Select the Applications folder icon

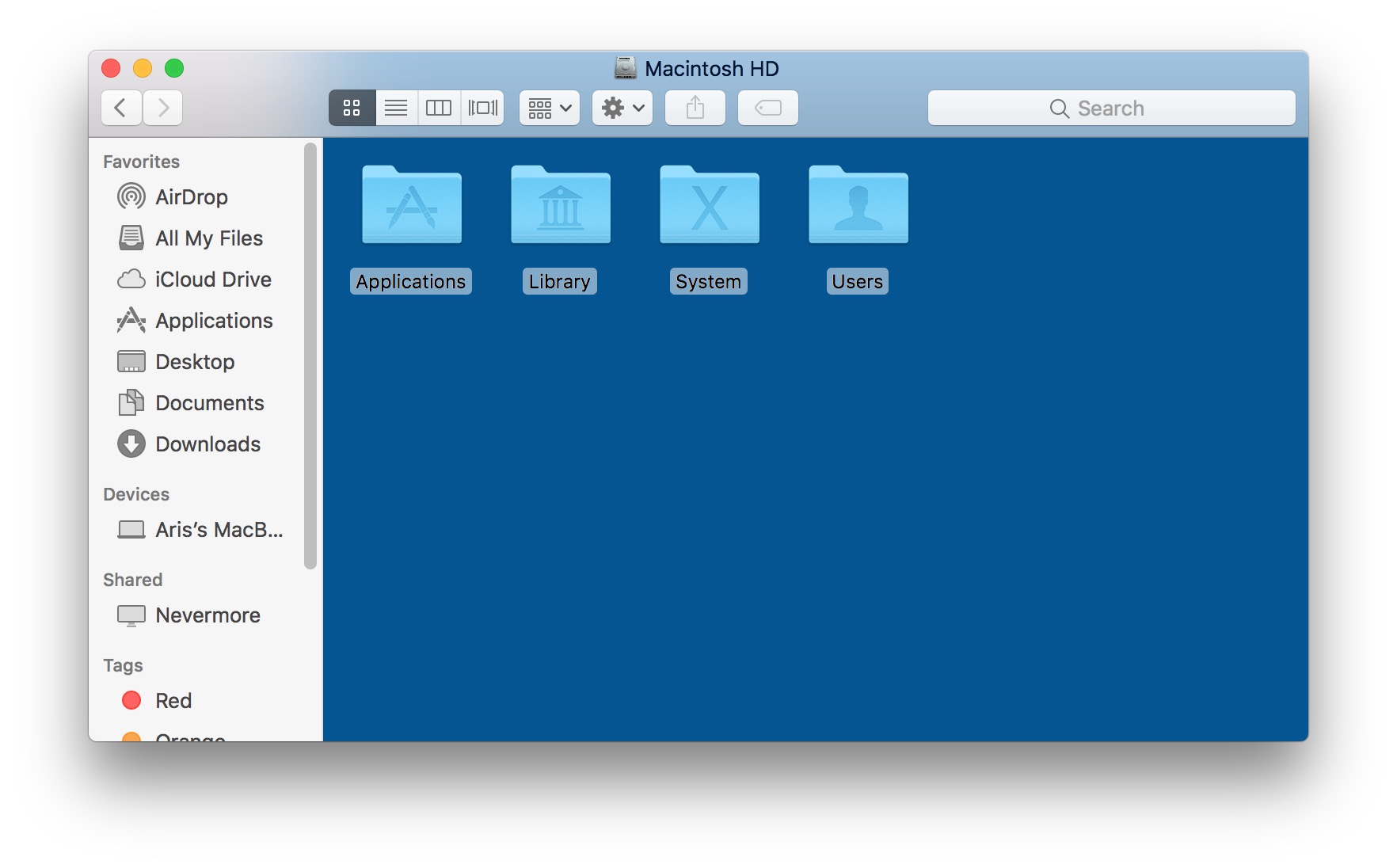coord(412,204)
